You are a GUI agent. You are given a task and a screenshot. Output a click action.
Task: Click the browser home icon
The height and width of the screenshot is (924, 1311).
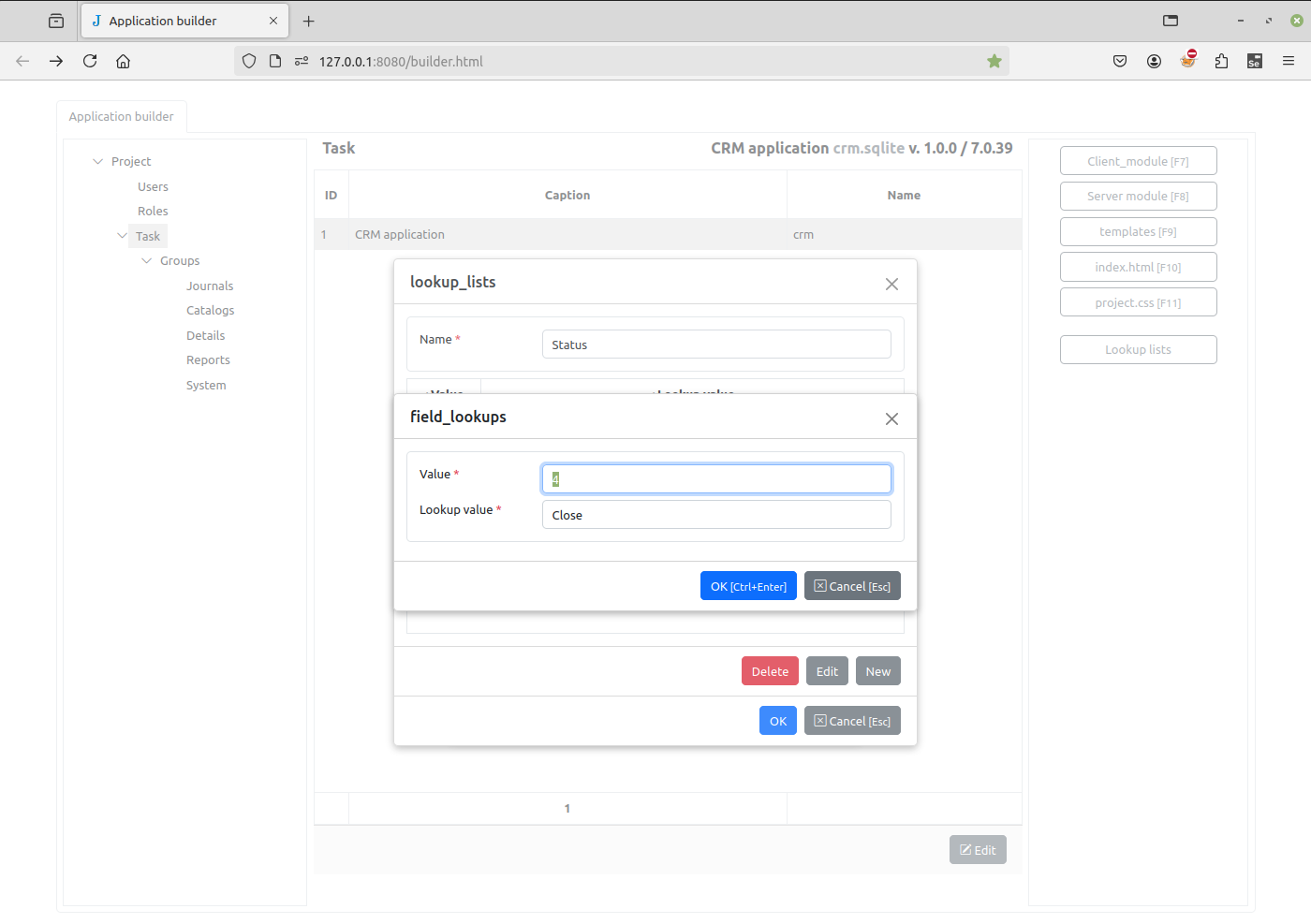(123, 61)
